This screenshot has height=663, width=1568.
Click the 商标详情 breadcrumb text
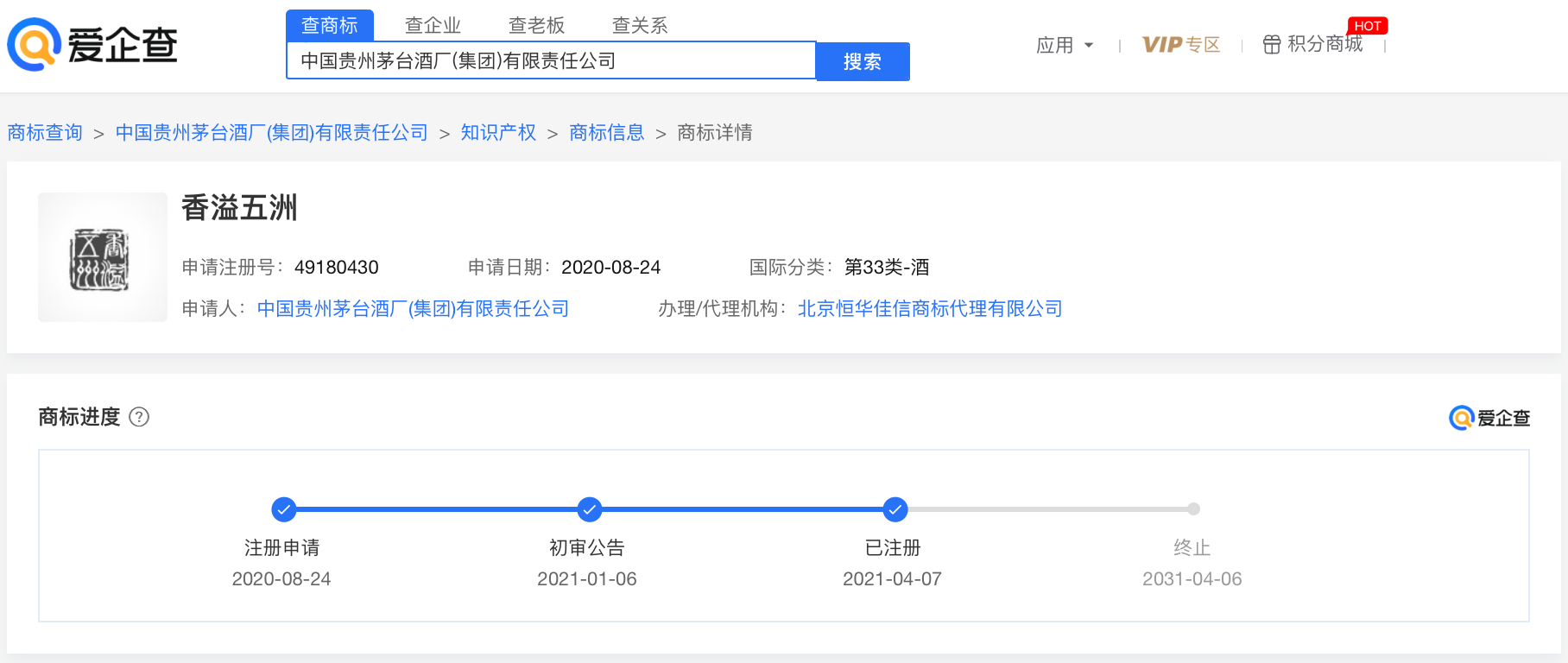715,132
